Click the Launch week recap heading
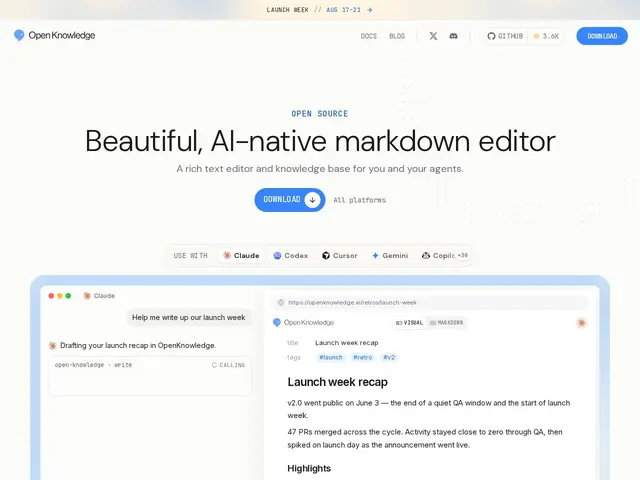The width and height of the screenshot is (640, 480). [338, 382]
